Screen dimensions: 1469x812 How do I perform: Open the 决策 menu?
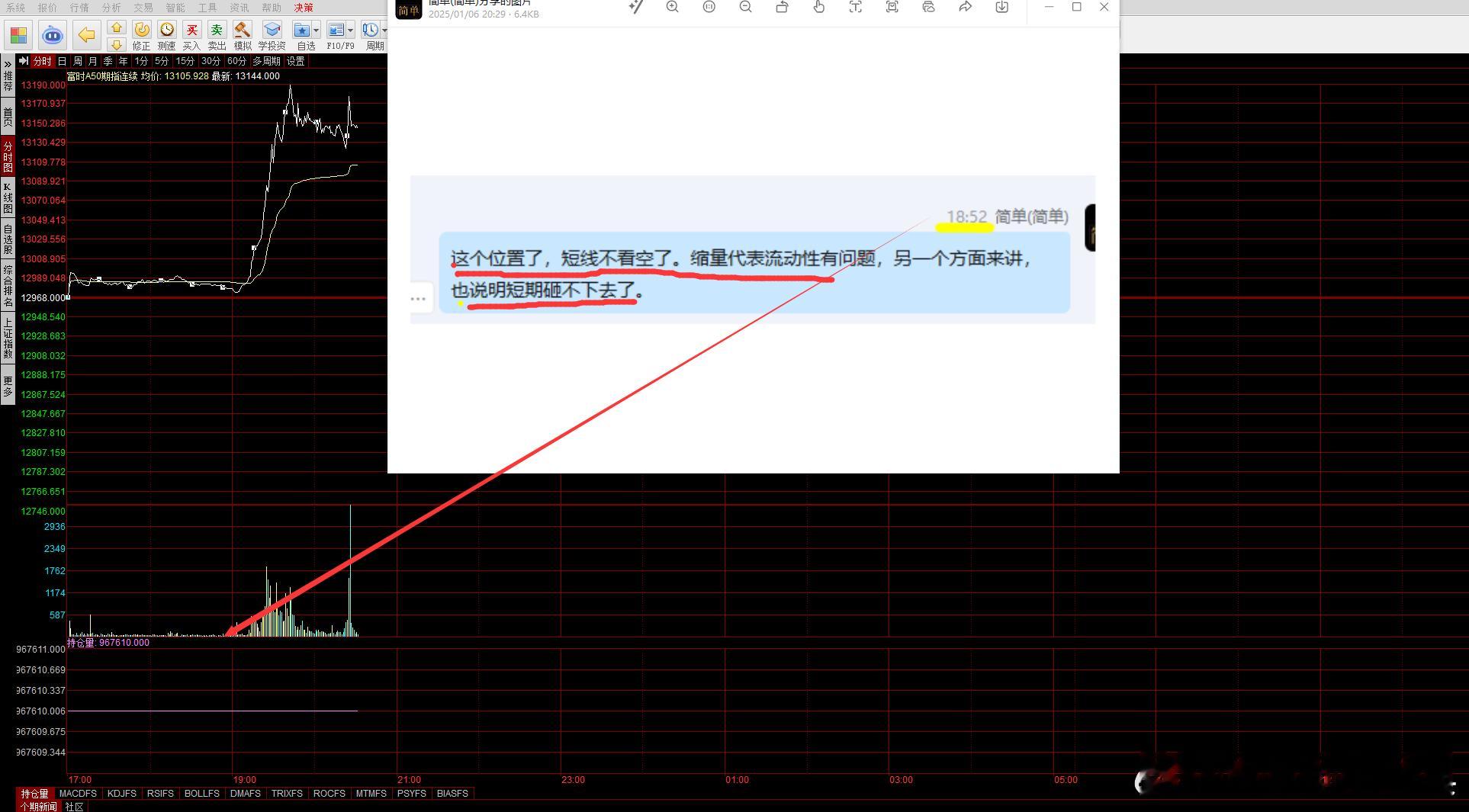[304, 8]
